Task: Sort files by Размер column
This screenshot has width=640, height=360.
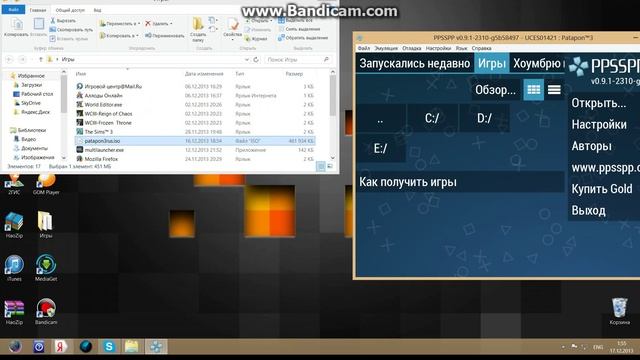Action: click(294, 74)
